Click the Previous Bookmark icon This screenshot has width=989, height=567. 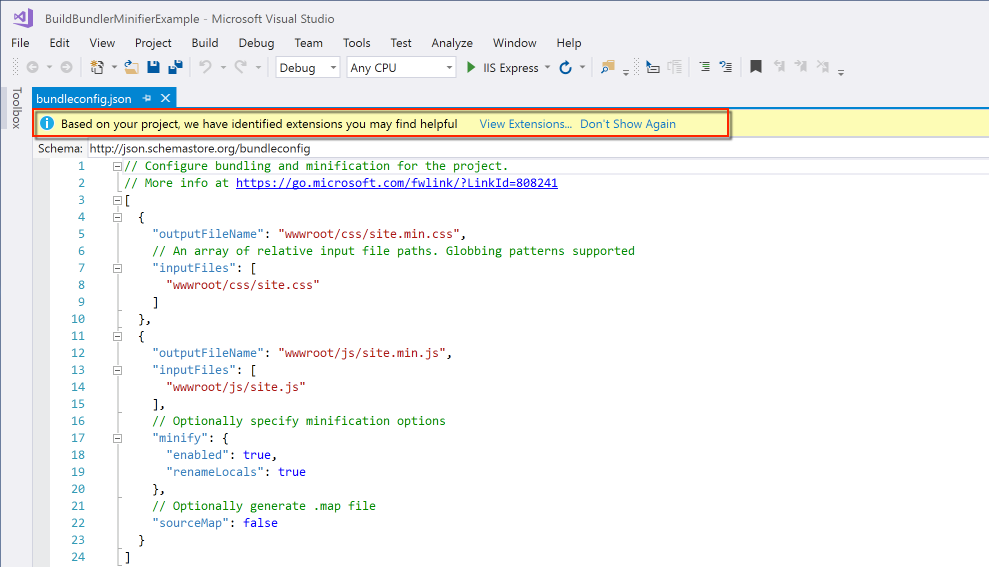pyautogui.click(x=779, y=66)
